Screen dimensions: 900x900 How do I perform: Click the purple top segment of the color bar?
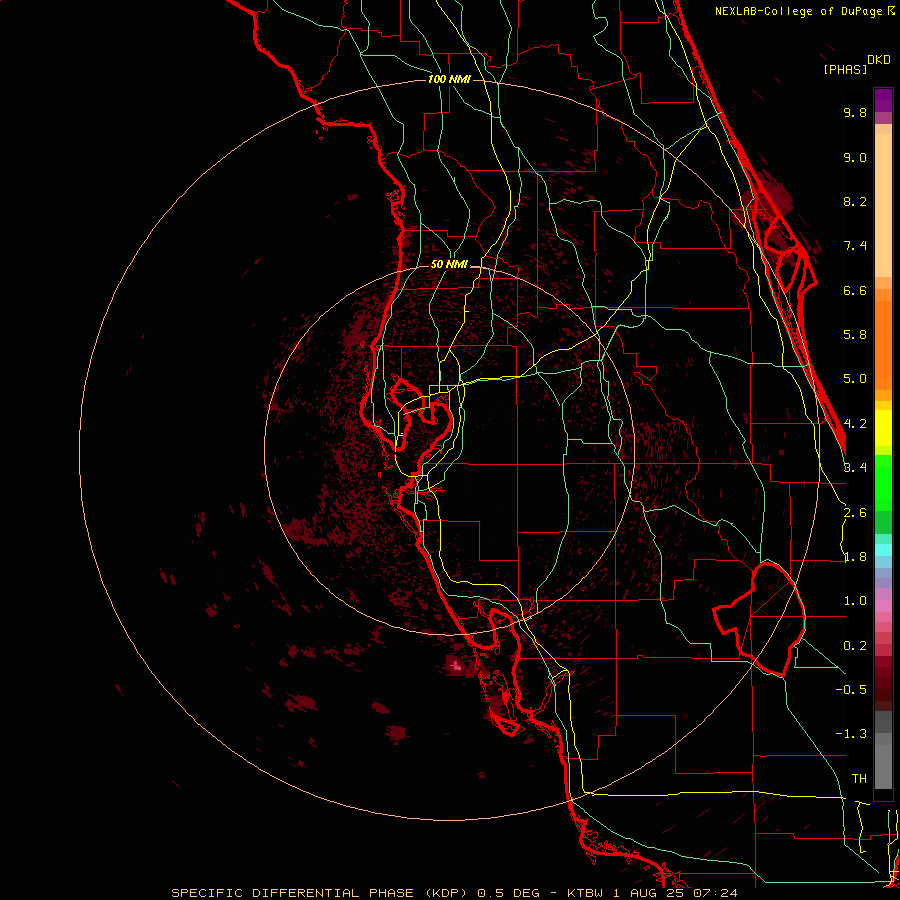tap(883, 100)
